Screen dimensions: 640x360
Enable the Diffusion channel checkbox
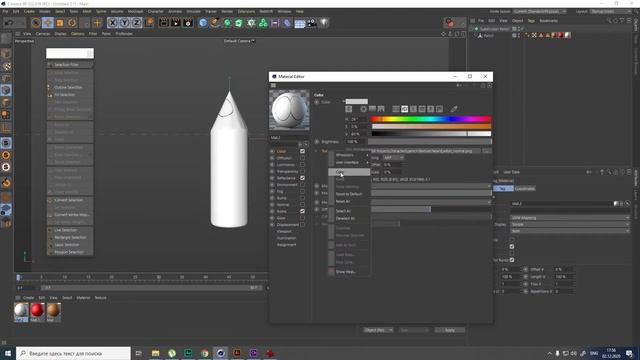[x=302, y=158]
